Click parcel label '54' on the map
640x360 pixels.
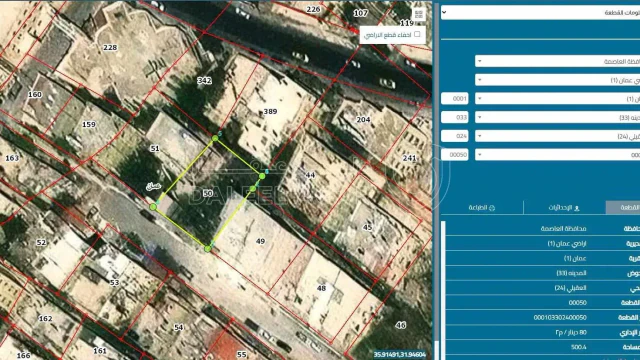[x=178, y=327]
